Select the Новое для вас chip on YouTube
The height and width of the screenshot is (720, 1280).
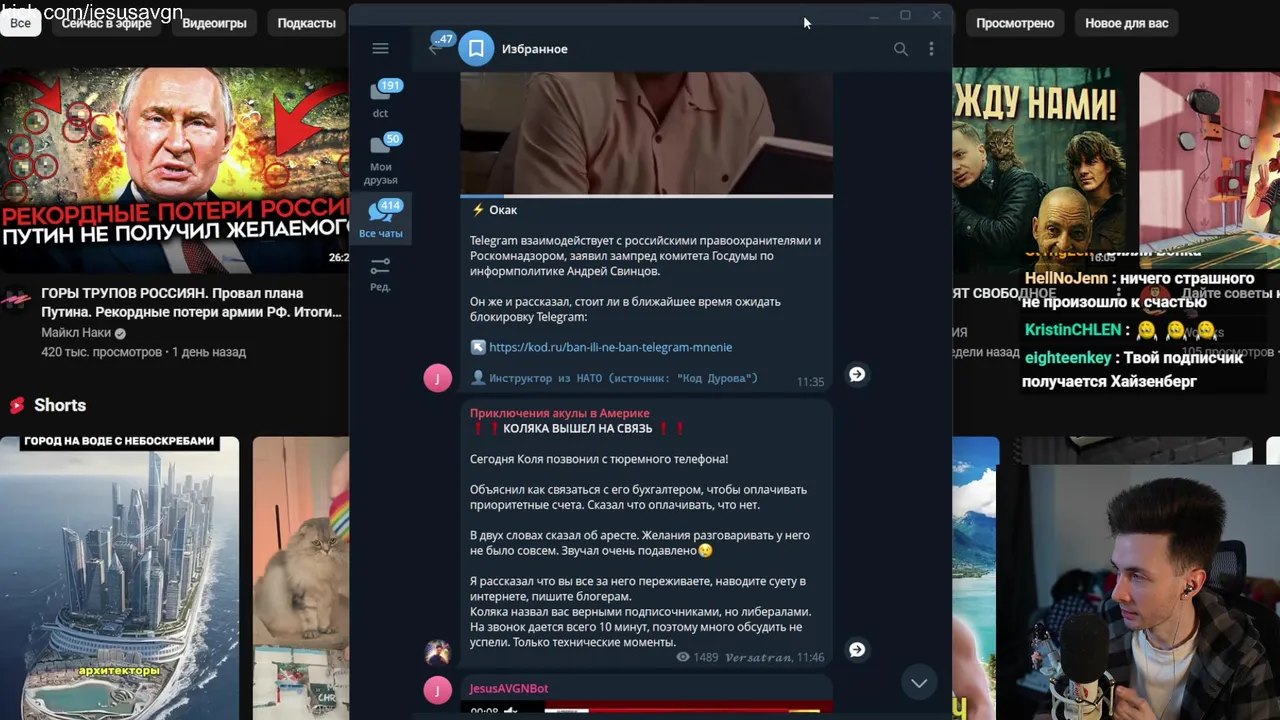(1126, 23)
